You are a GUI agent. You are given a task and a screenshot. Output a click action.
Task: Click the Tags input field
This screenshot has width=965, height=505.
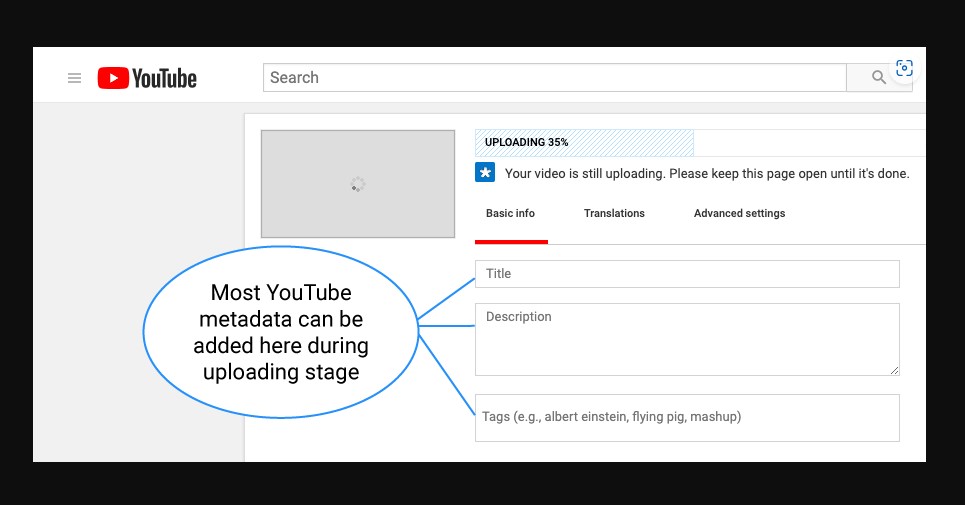point(687,418)
